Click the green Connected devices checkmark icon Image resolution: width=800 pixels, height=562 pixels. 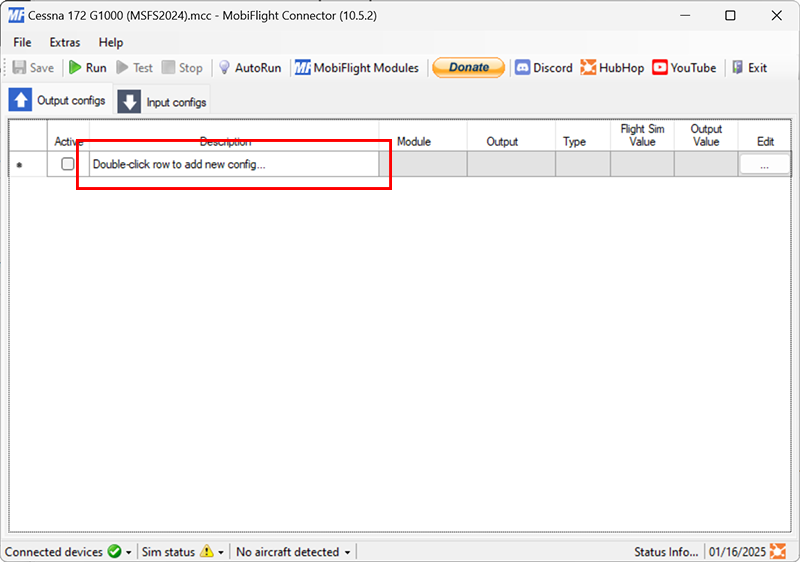coord(115,551)
